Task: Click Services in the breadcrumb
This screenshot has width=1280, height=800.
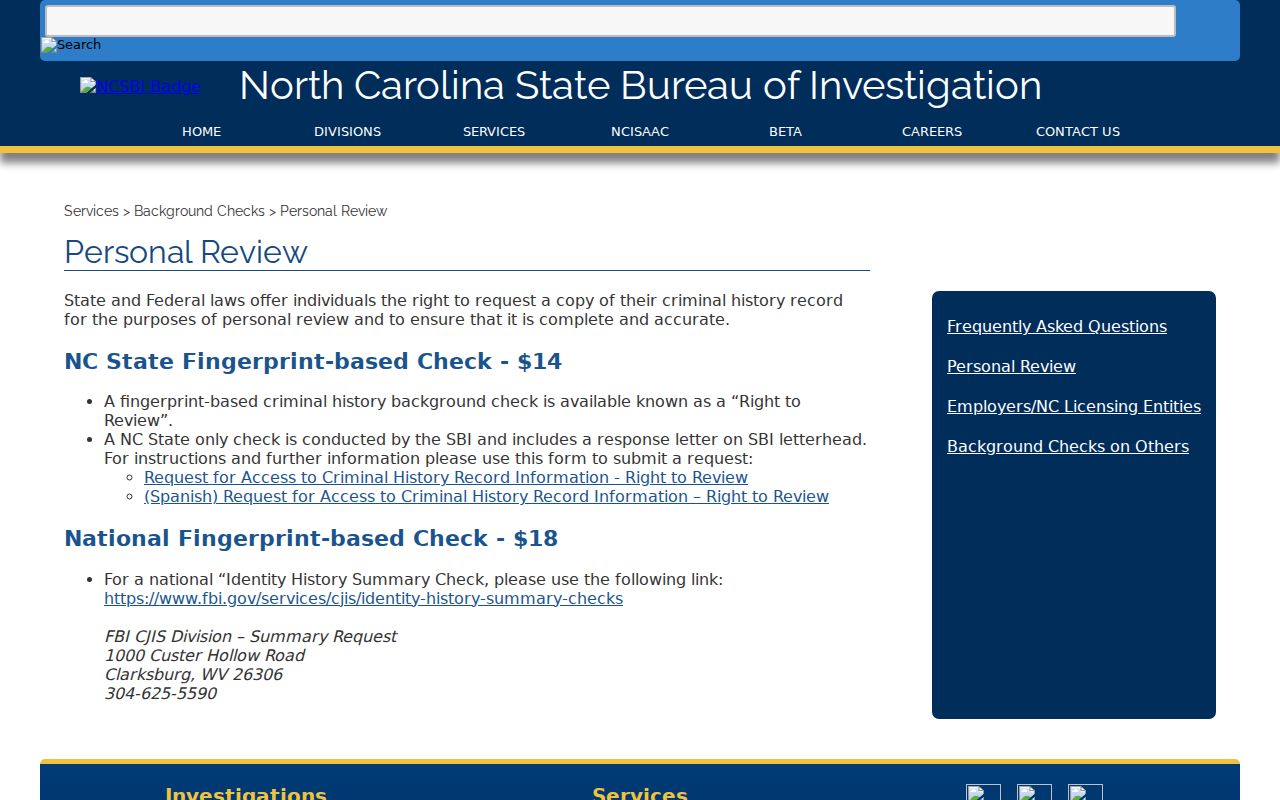Action: point(91,211)
